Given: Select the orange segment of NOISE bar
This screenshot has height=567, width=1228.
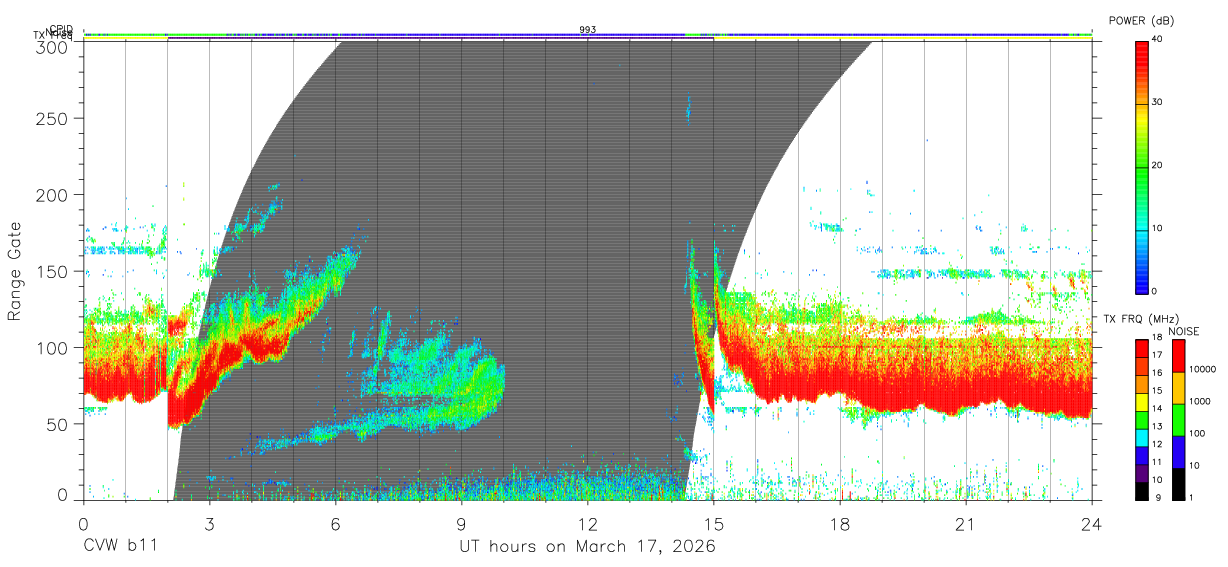Looking at the screenshot, I should tap(1178, 388).
